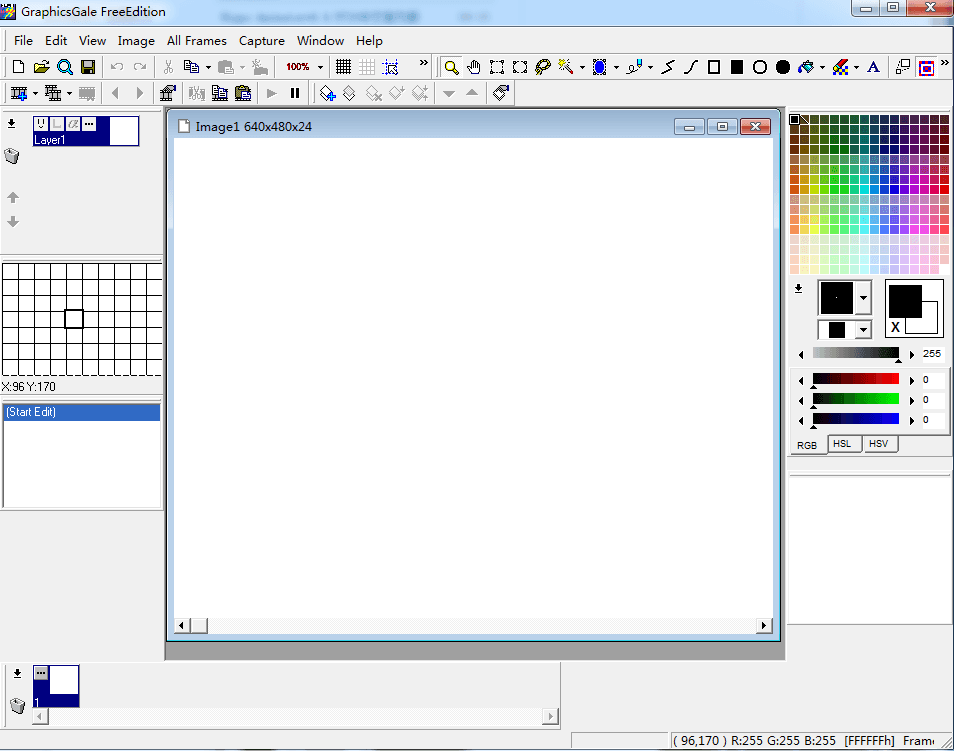Switch to the HSV color tab
Screen dimensions: 954x751
click(x=879, y=444)
